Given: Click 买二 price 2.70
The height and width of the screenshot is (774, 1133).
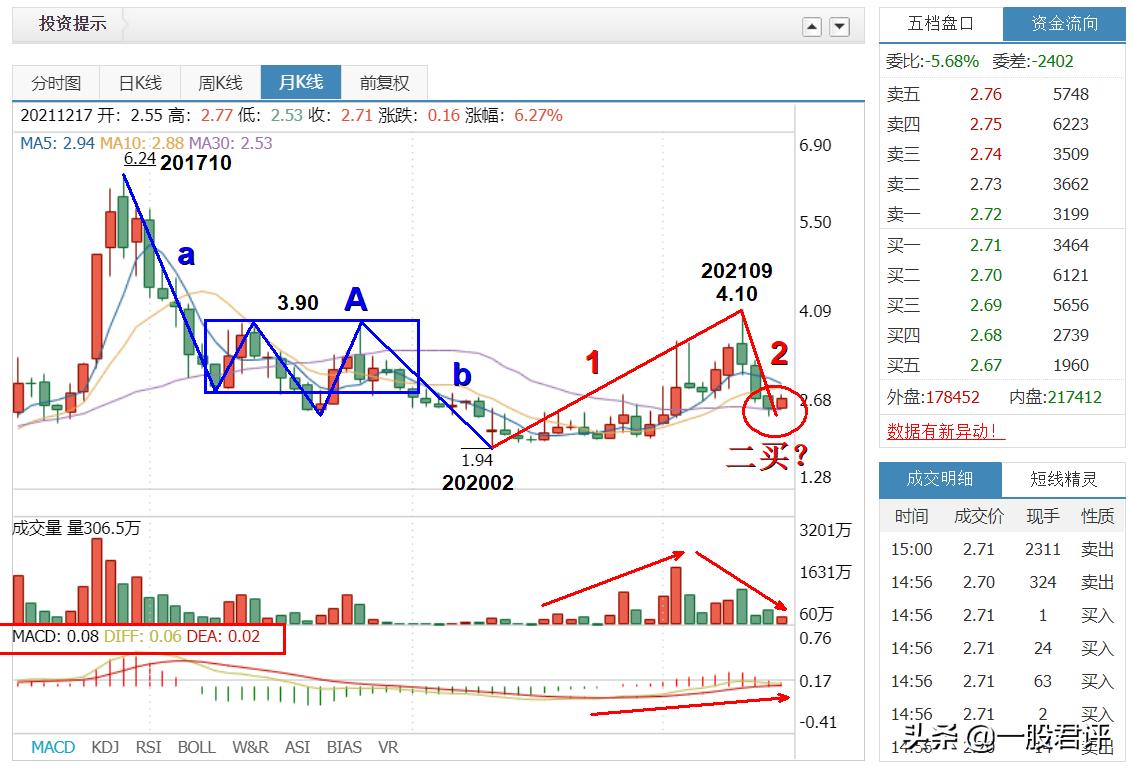Looking at the screenshot, I should click(x=986, y=275).
